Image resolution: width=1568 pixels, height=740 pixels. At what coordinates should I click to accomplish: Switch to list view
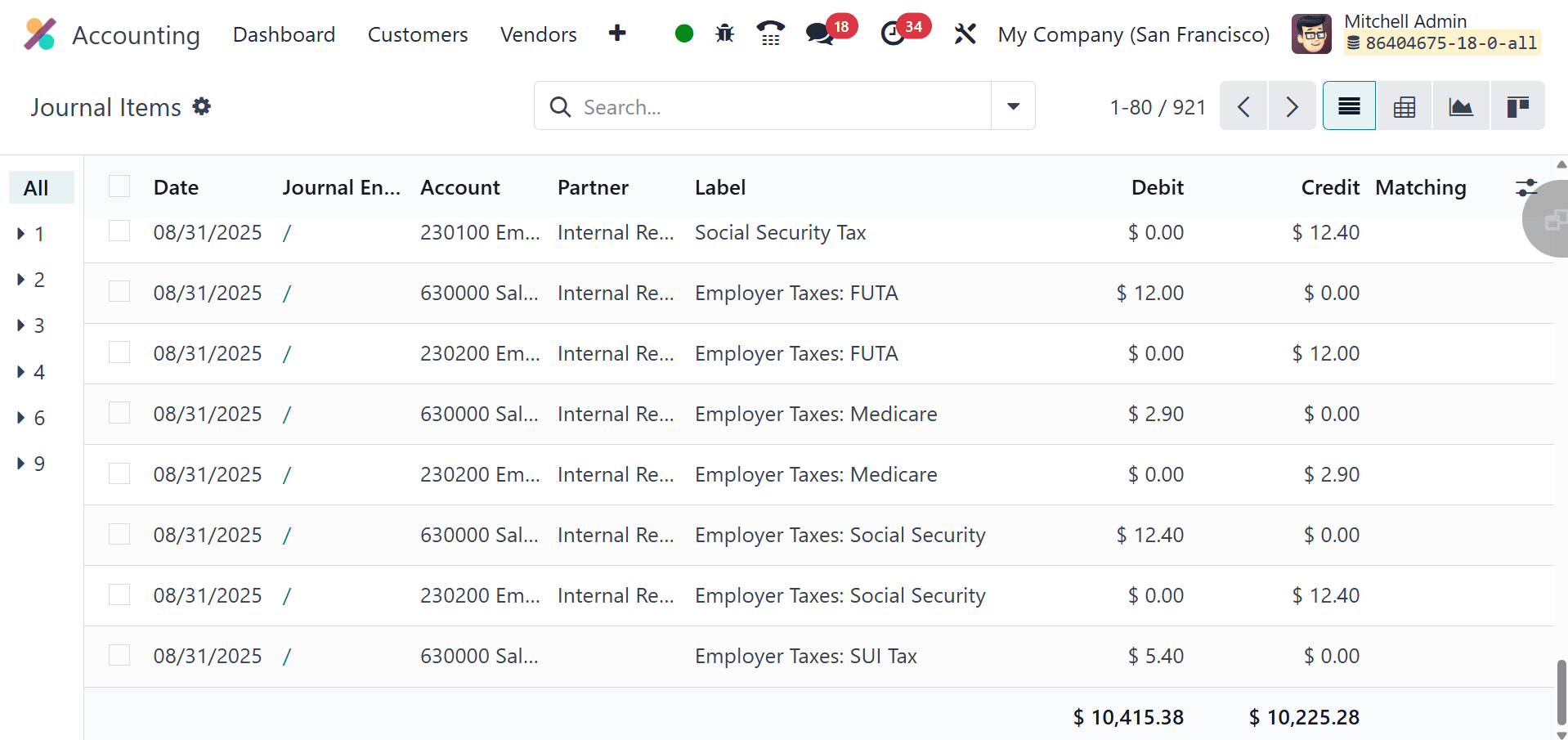click(x=1349, y=106)
